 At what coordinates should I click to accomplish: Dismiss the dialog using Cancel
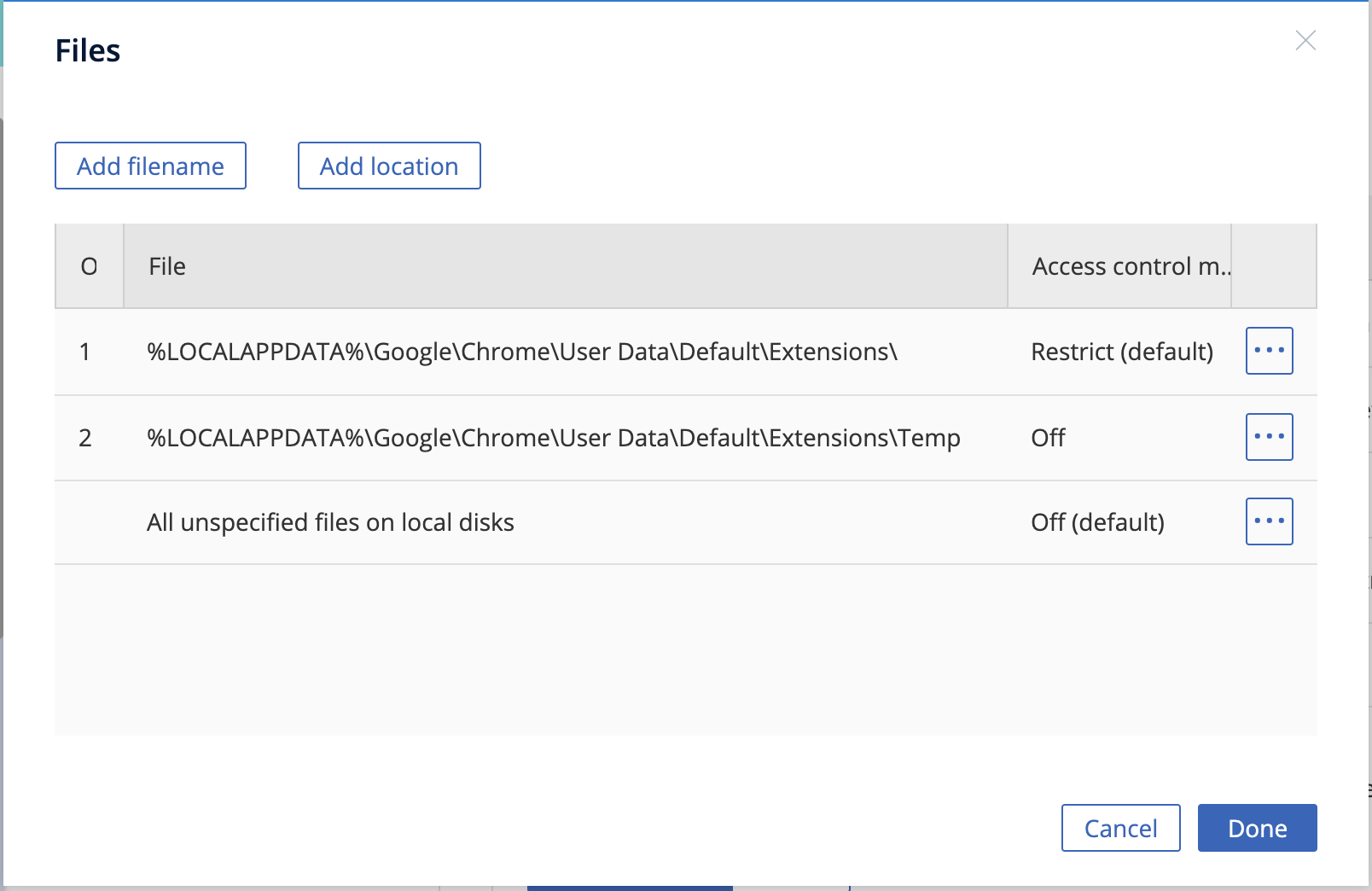[1120, 827]
